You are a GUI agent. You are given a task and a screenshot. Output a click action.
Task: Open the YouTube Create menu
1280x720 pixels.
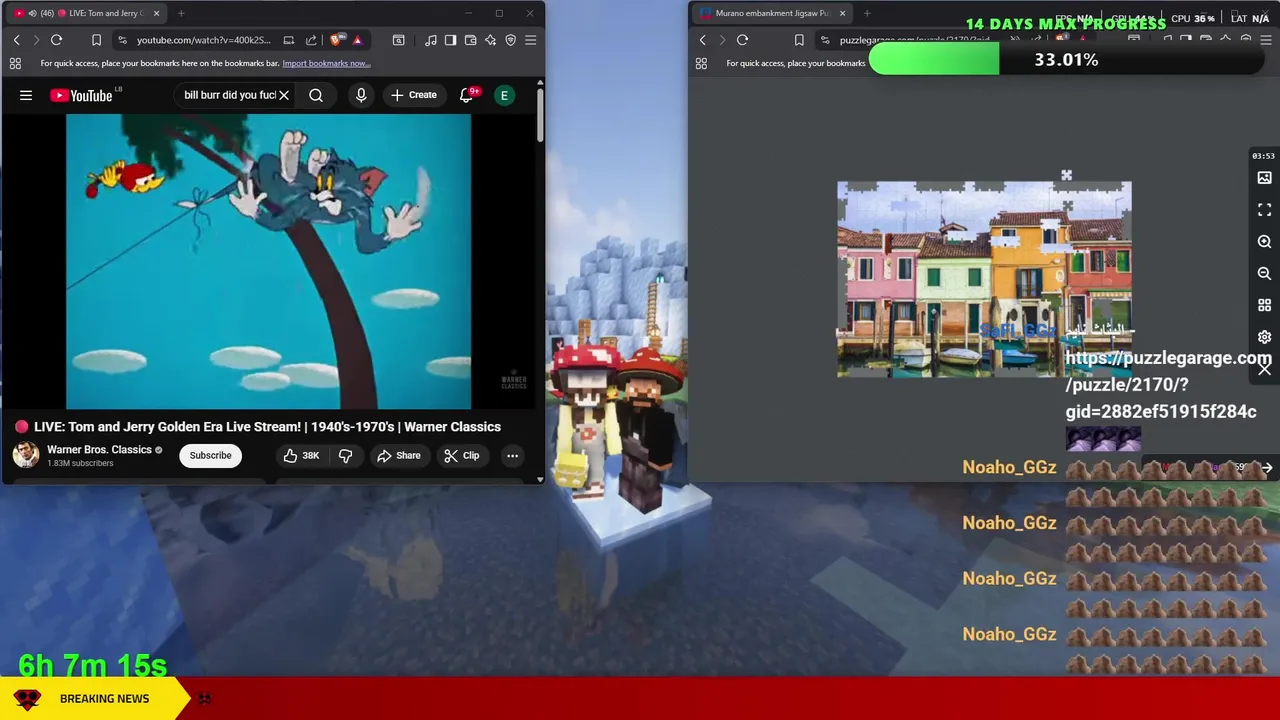click(414, 95)
